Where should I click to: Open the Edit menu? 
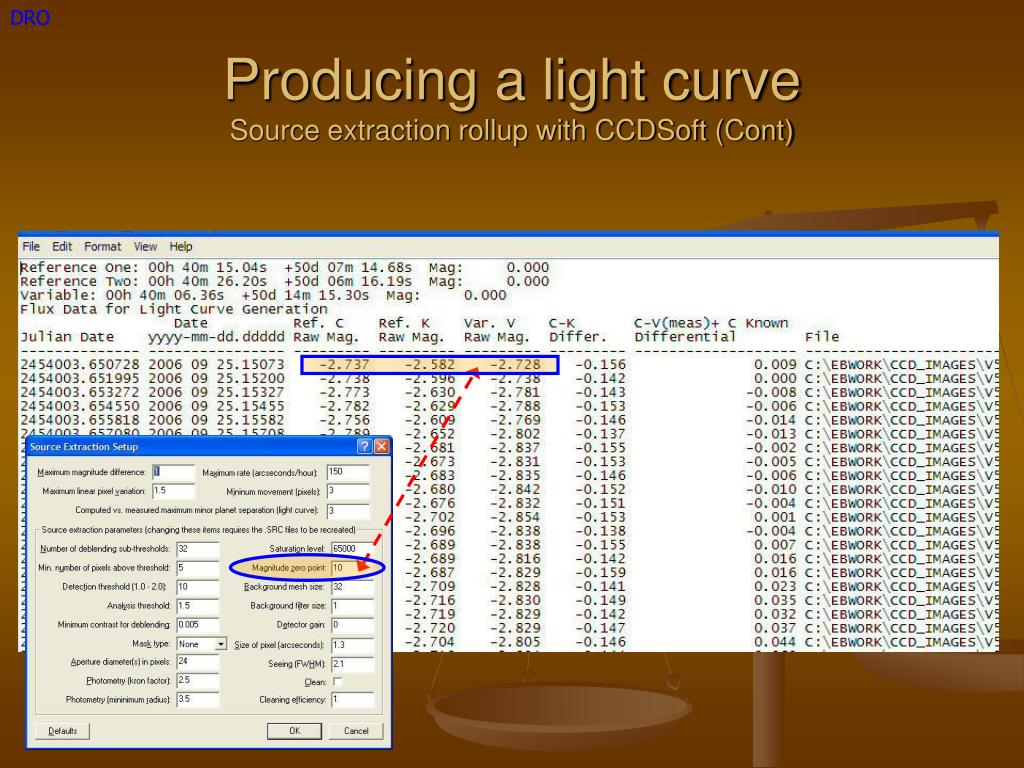(x=62, y=247)
